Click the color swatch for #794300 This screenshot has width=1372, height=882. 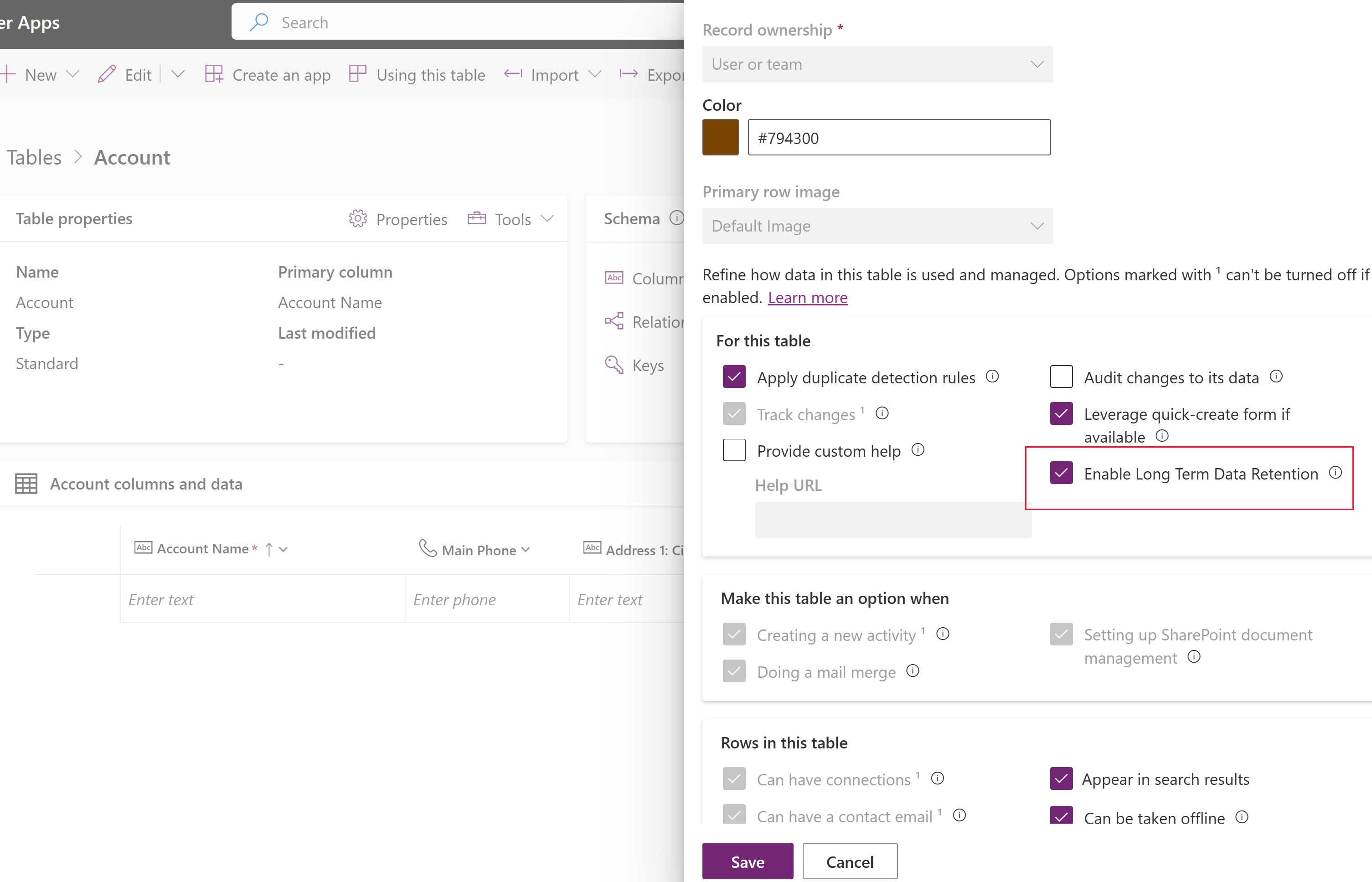(720, 137)
